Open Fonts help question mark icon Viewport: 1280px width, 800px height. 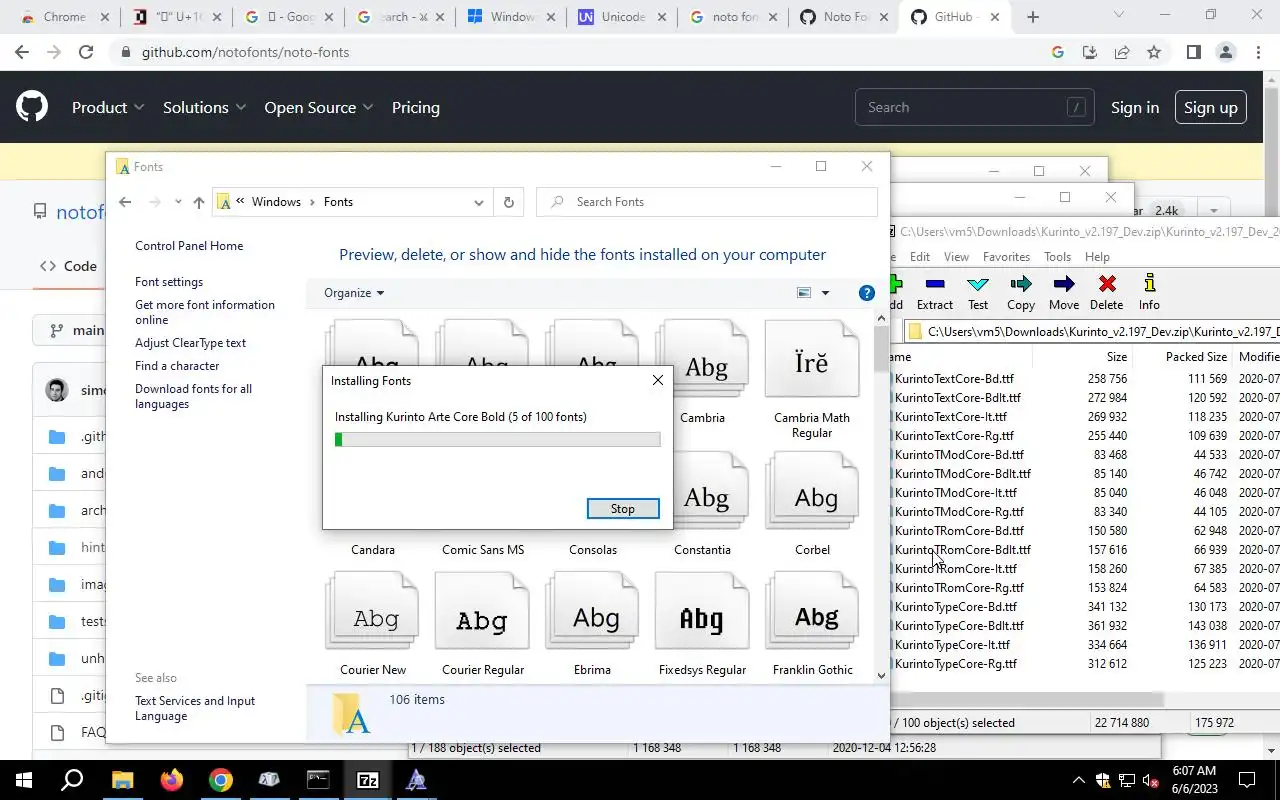coord(867,293)
